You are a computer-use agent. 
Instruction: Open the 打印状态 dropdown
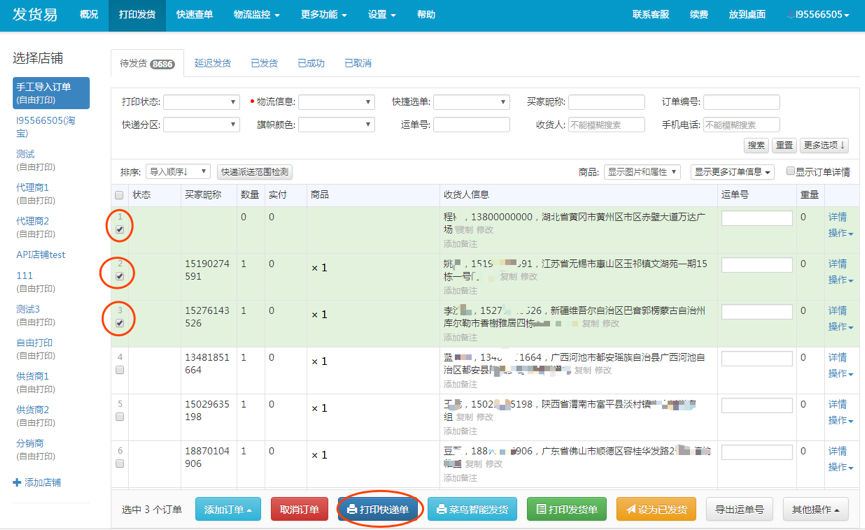click(x=201, y=102)
